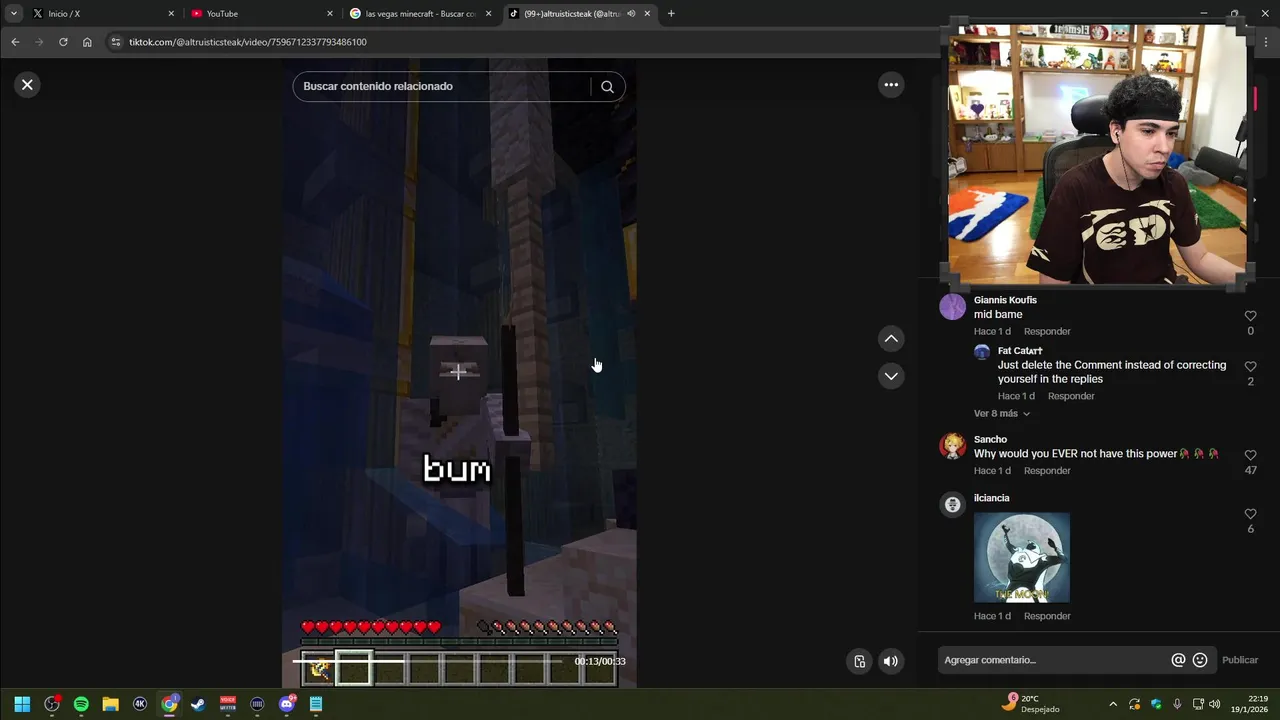1280x720 pixels.
Task: Open Discord from the taskbar
Action: [287, 704]
